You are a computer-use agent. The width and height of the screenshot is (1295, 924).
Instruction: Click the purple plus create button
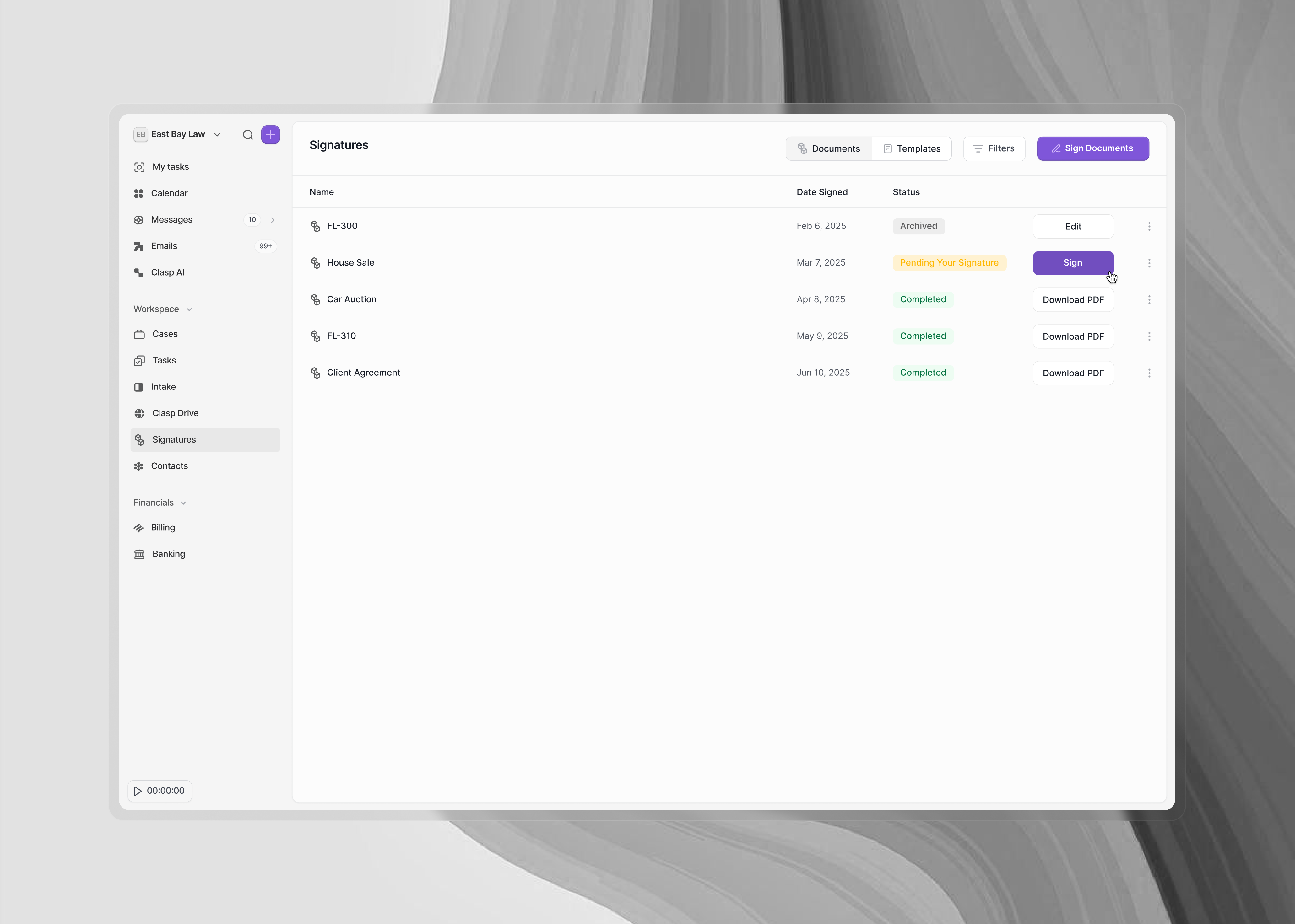tap(270, 135)
